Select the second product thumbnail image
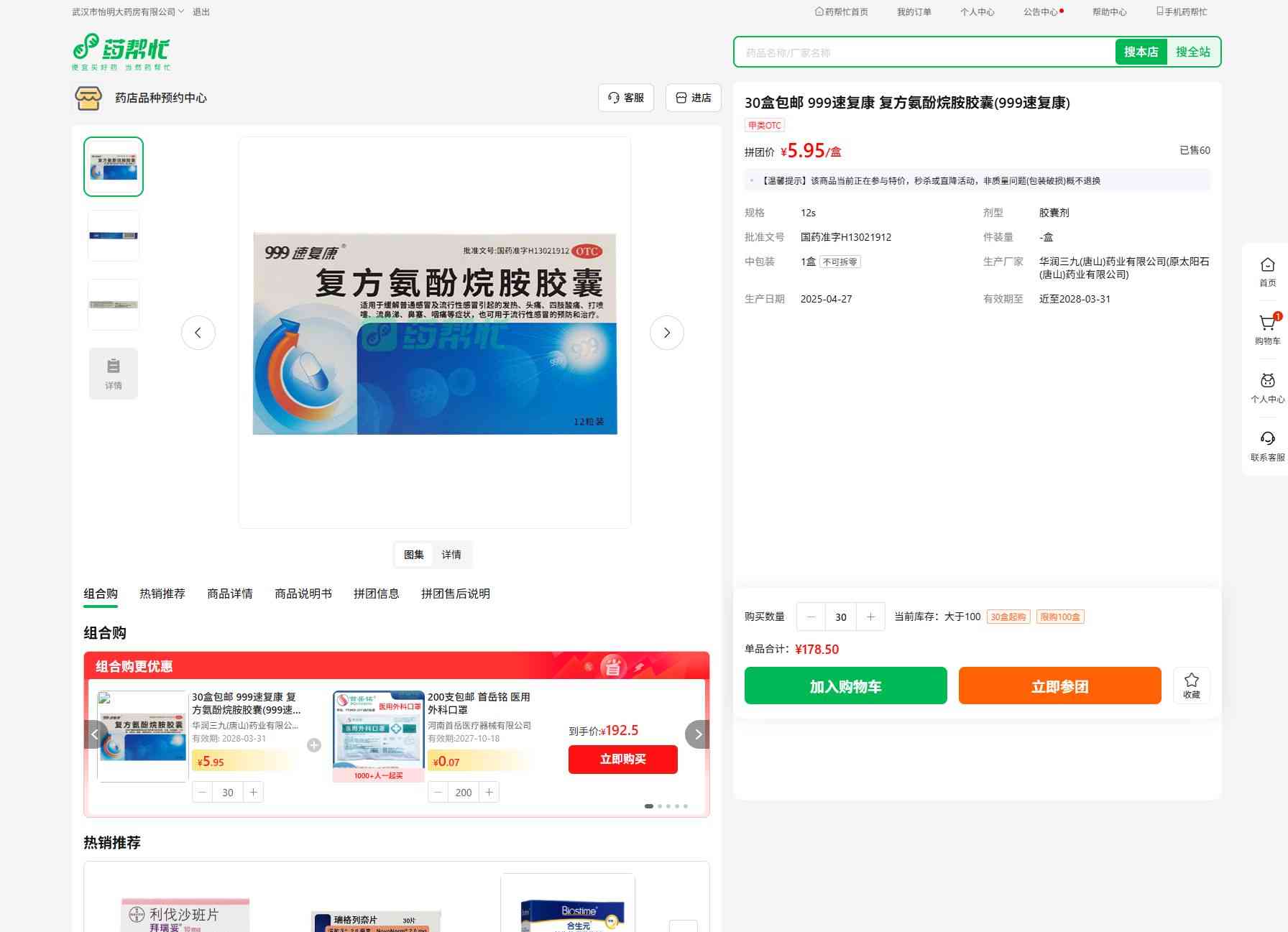The width and height of the screenshot is (1288, 932). point(114,236)
